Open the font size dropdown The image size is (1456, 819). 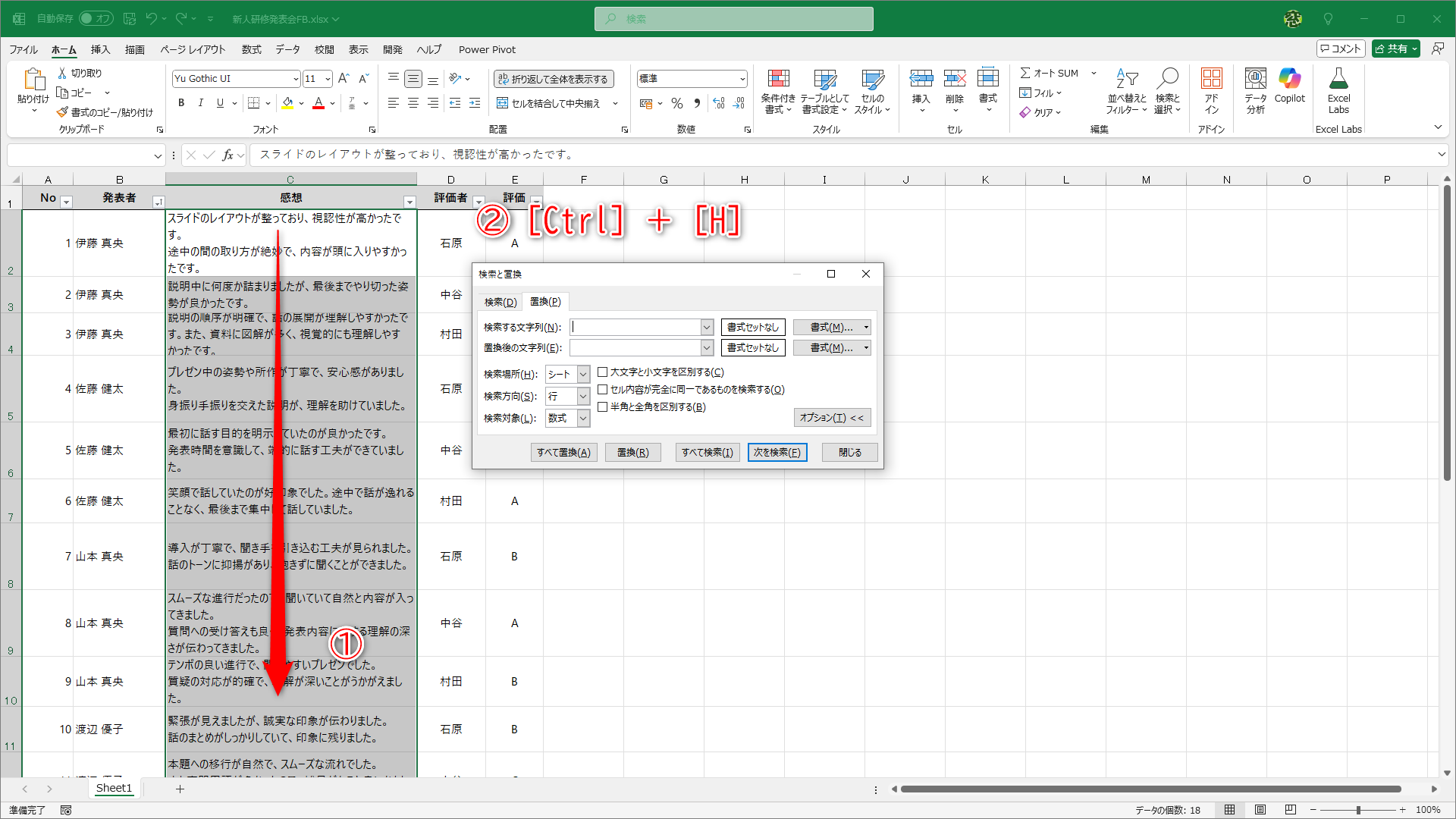click(328, 78)
